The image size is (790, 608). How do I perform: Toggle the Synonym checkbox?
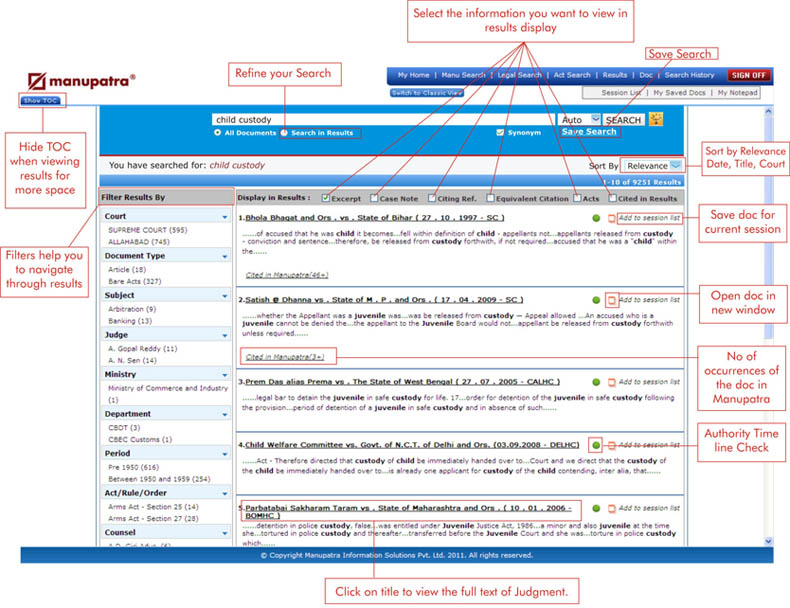500,132
